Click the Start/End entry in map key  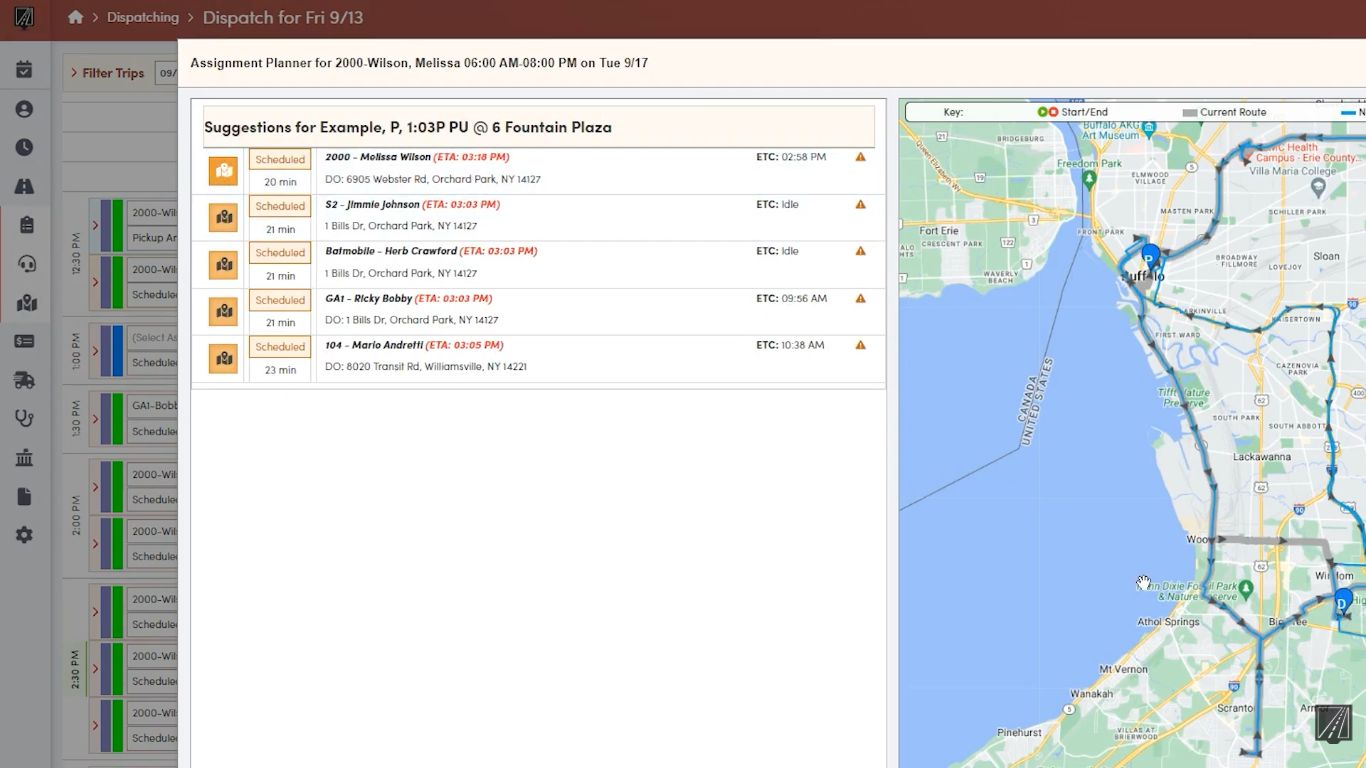pyautogui.click(x=1072, y=112)
